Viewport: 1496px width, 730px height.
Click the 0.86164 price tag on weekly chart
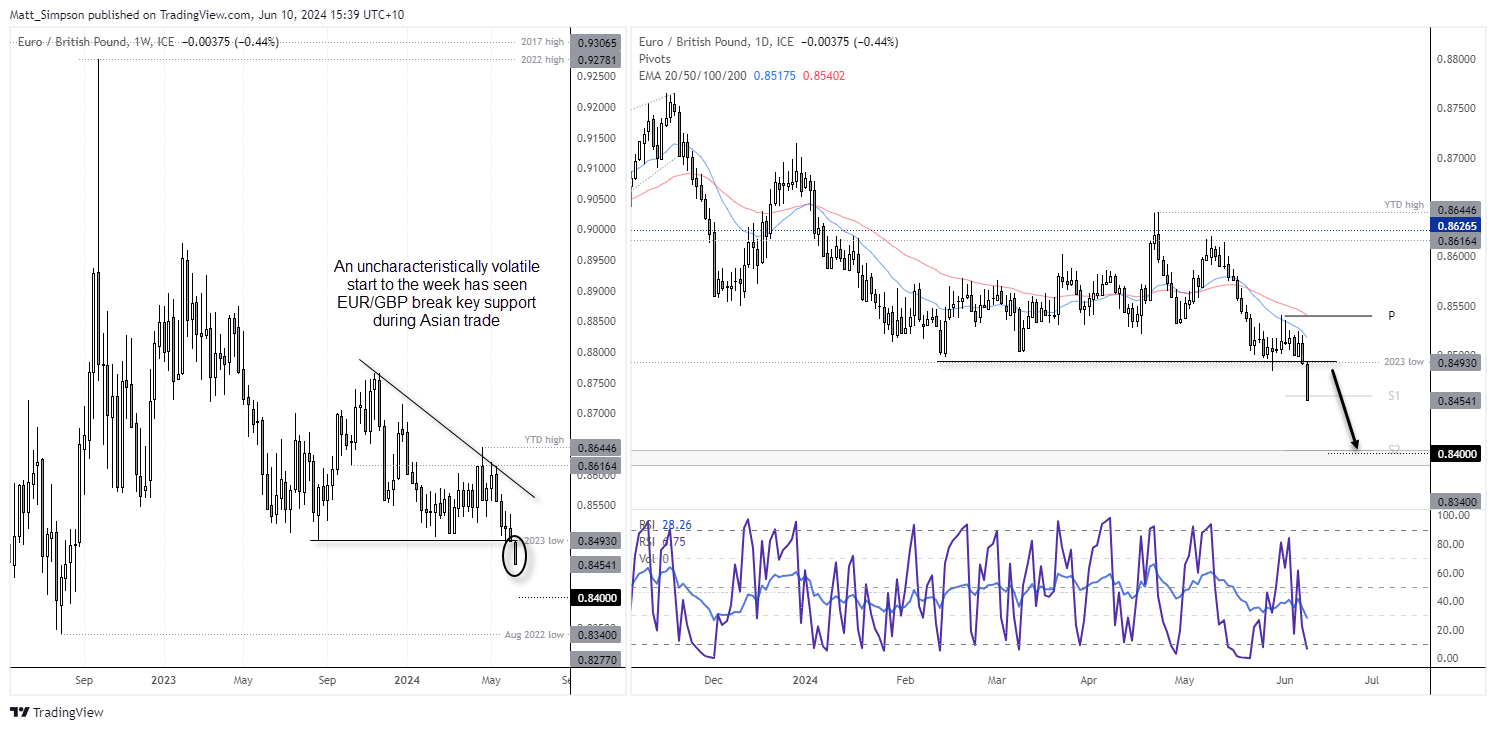pyautogui.click(x=597, y=466)
